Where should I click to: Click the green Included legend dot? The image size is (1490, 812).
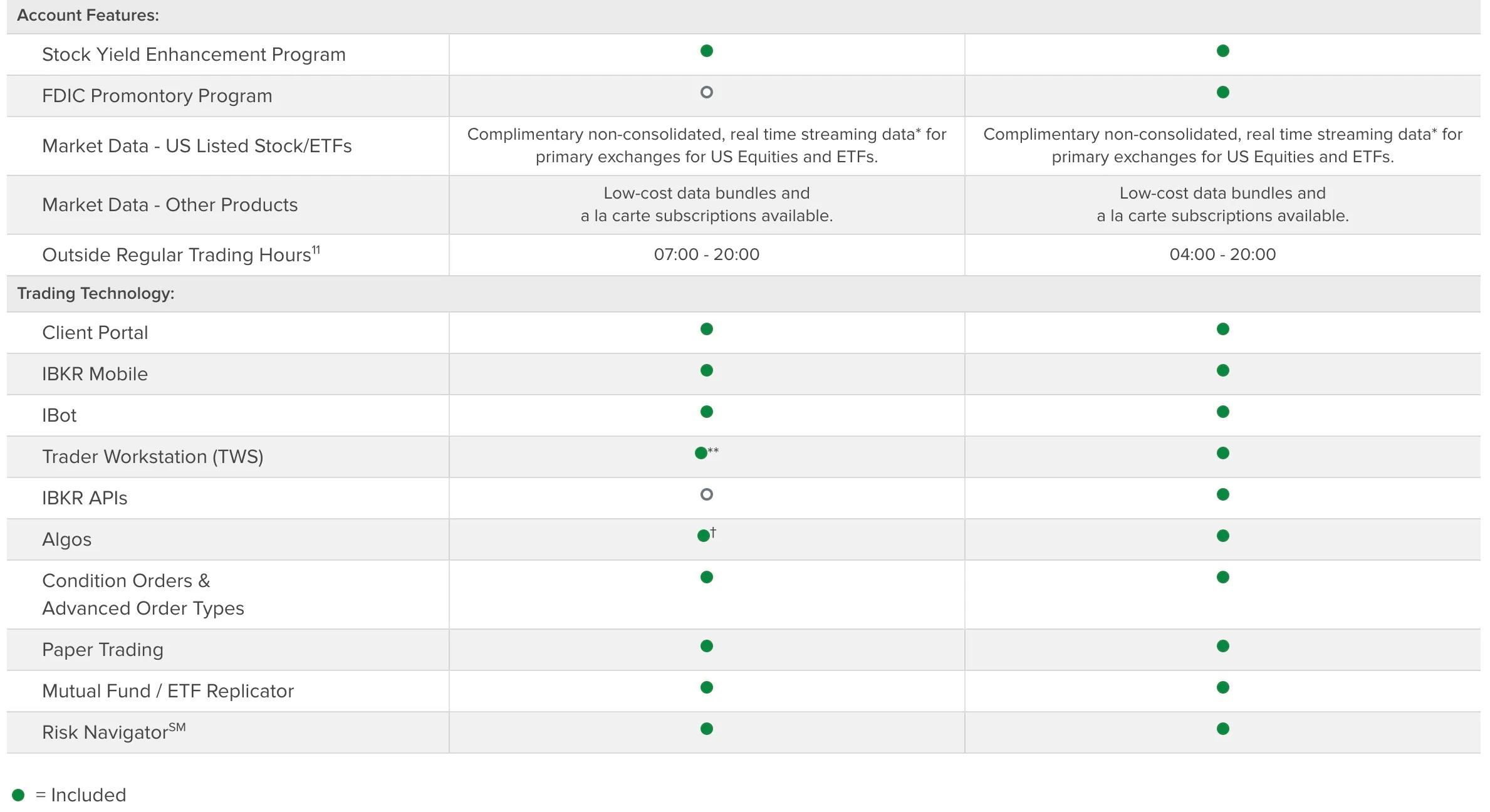click(x=18, y=795)
